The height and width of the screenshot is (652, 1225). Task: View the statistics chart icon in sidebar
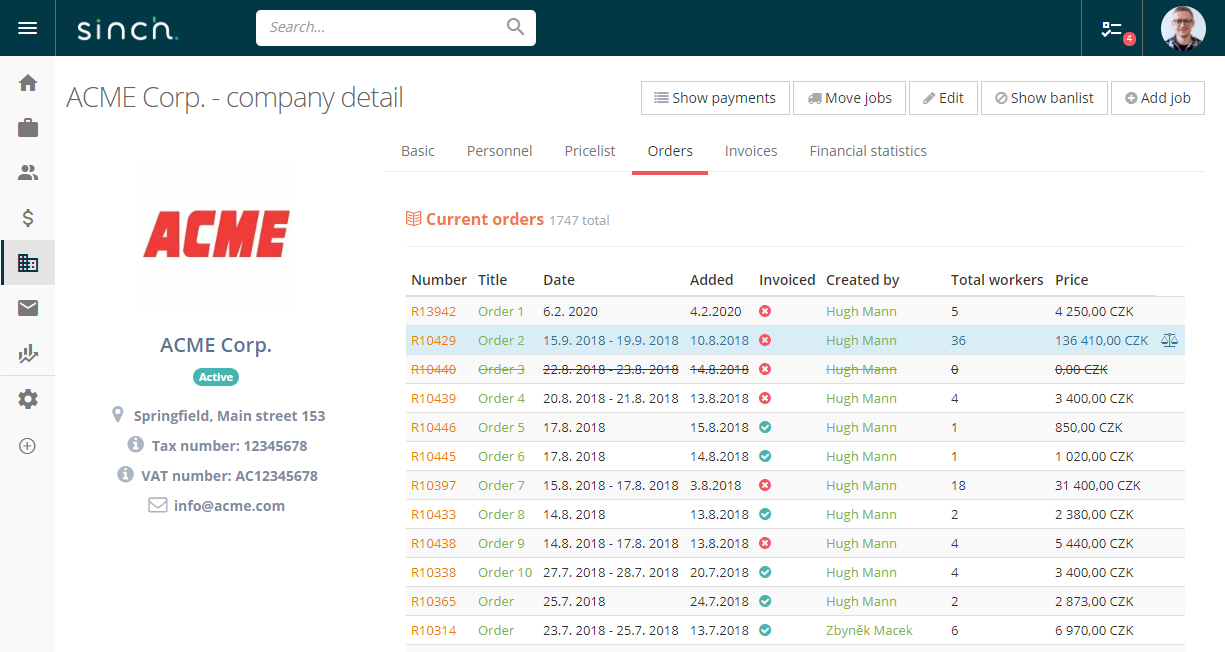pyautogui.click(x=28, y=353)
